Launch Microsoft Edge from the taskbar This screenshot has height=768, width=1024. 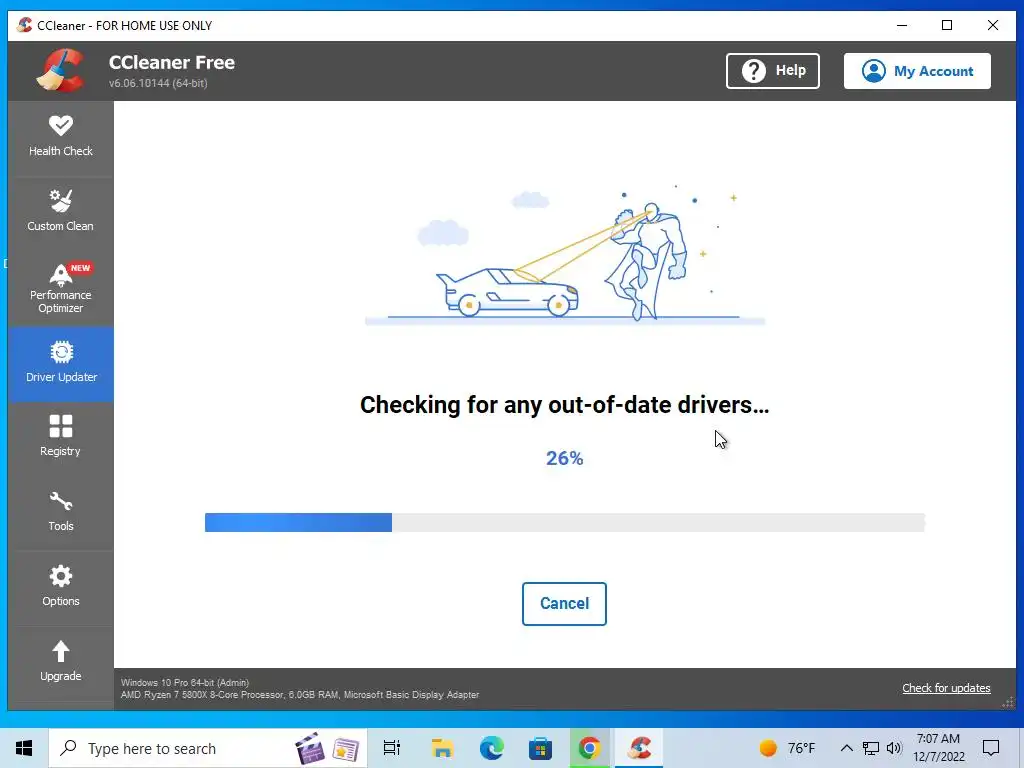pos(491,748)
